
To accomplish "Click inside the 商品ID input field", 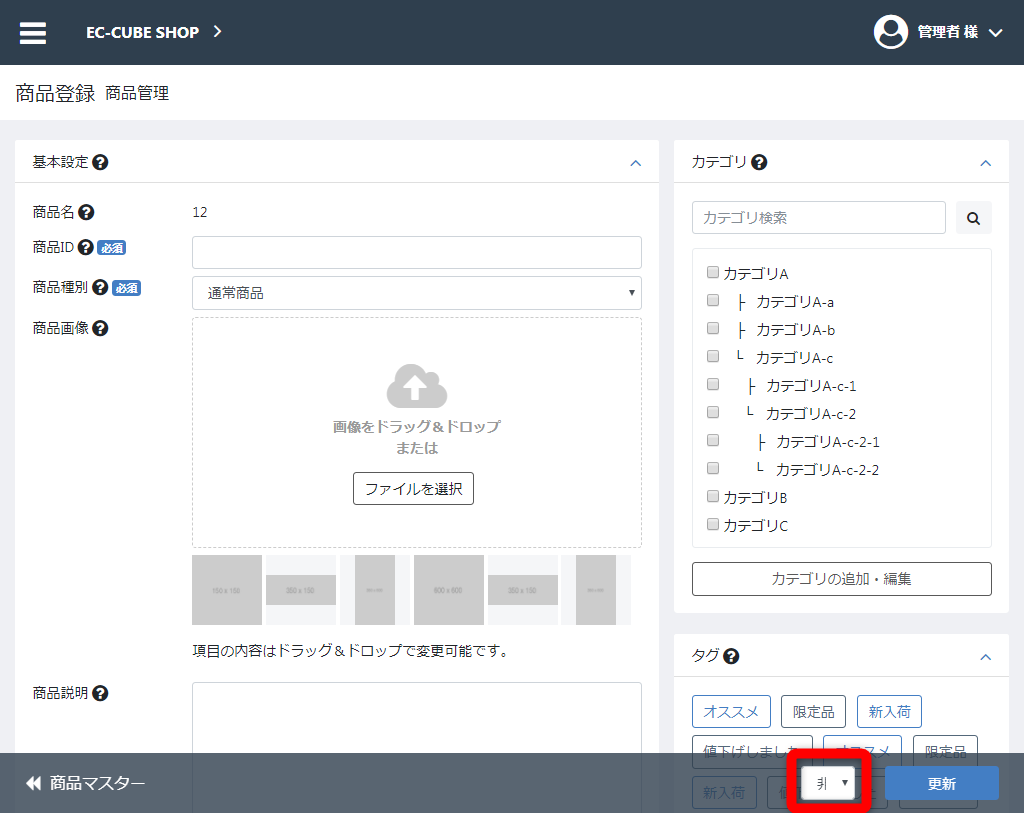I will (416, 252).
